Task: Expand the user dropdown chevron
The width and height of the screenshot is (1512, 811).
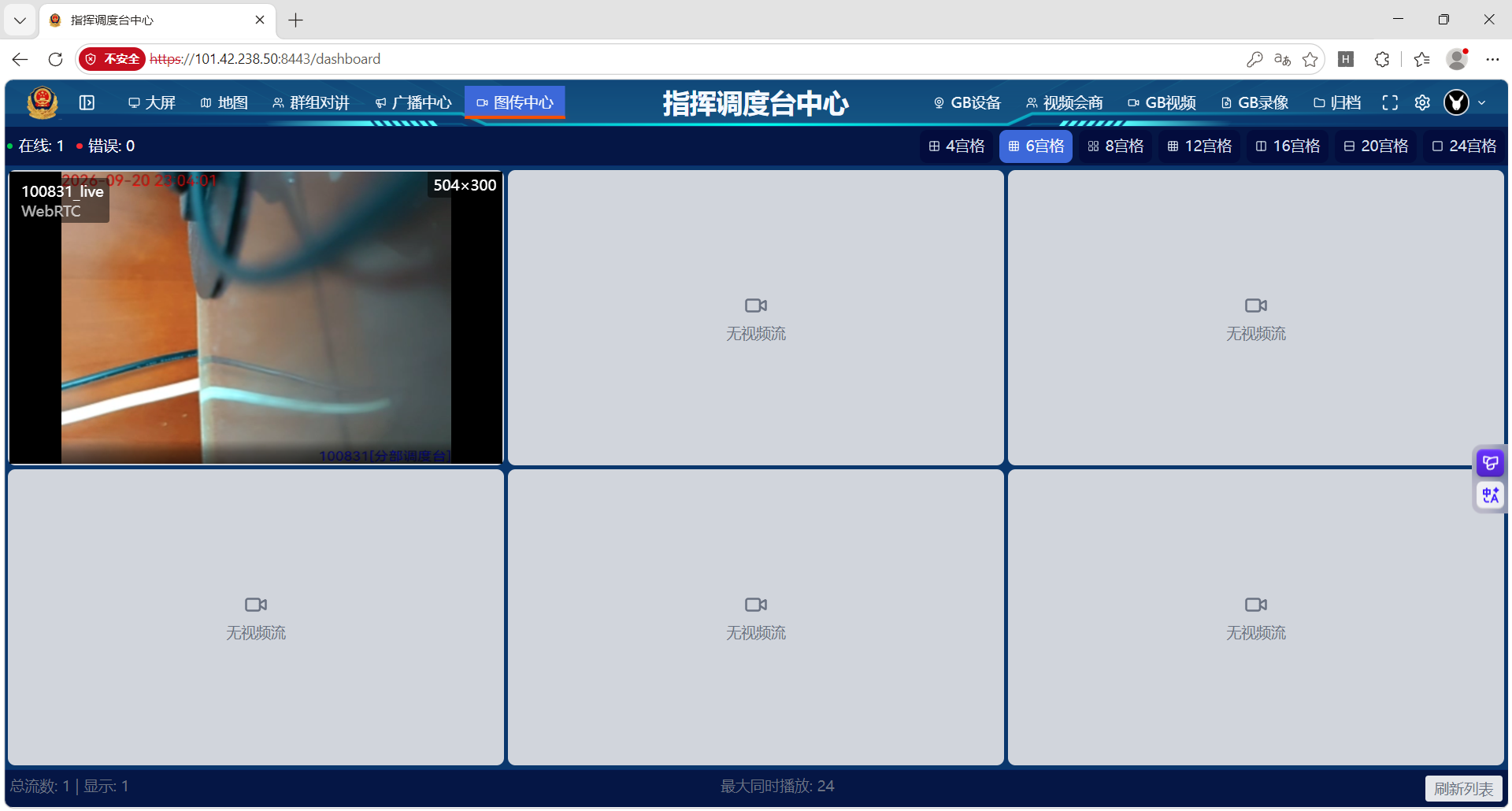Action: 1482,103
